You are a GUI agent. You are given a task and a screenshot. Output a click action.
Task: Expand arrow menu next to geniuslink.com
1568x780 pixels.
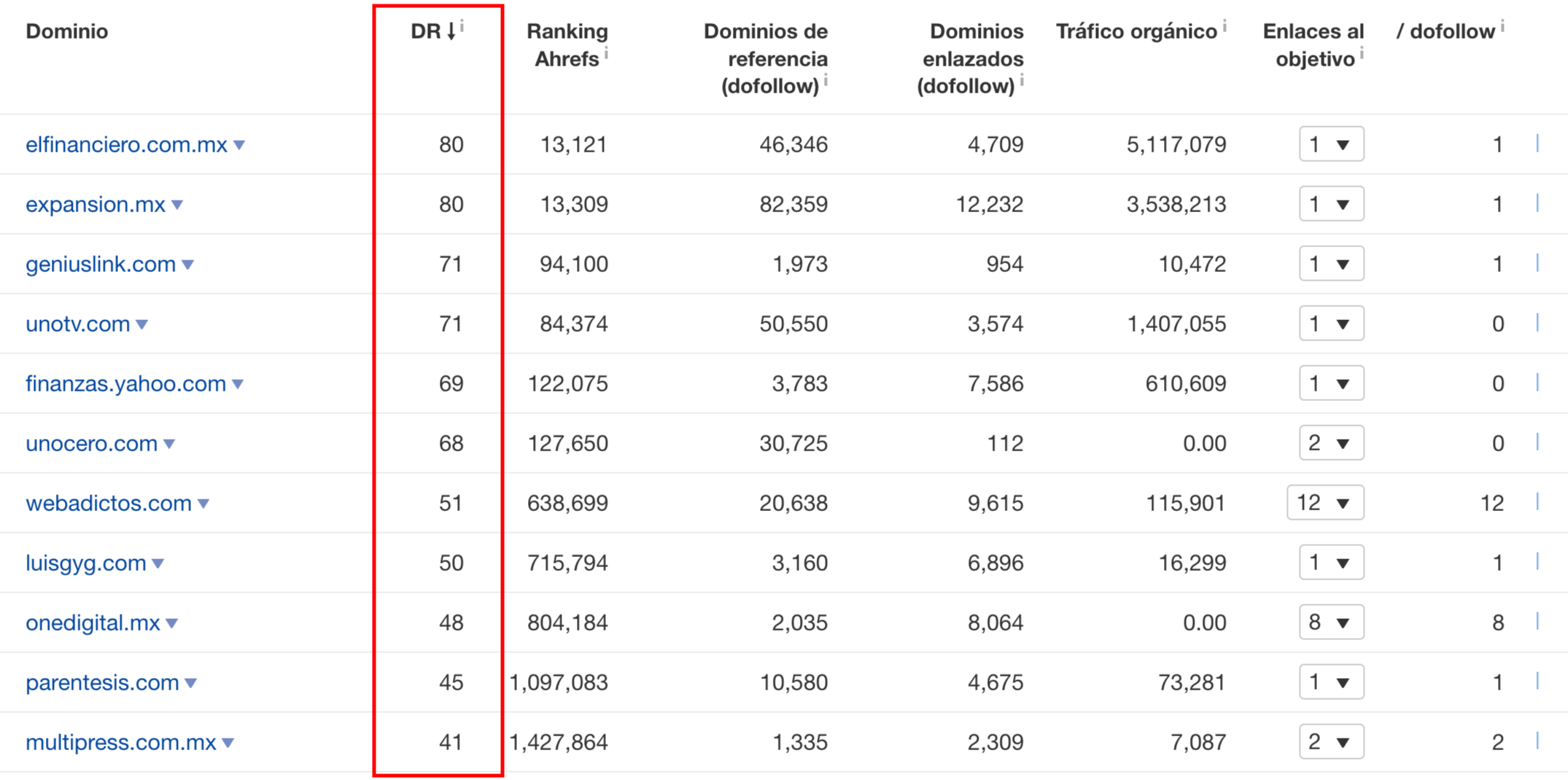click(188, 265)
